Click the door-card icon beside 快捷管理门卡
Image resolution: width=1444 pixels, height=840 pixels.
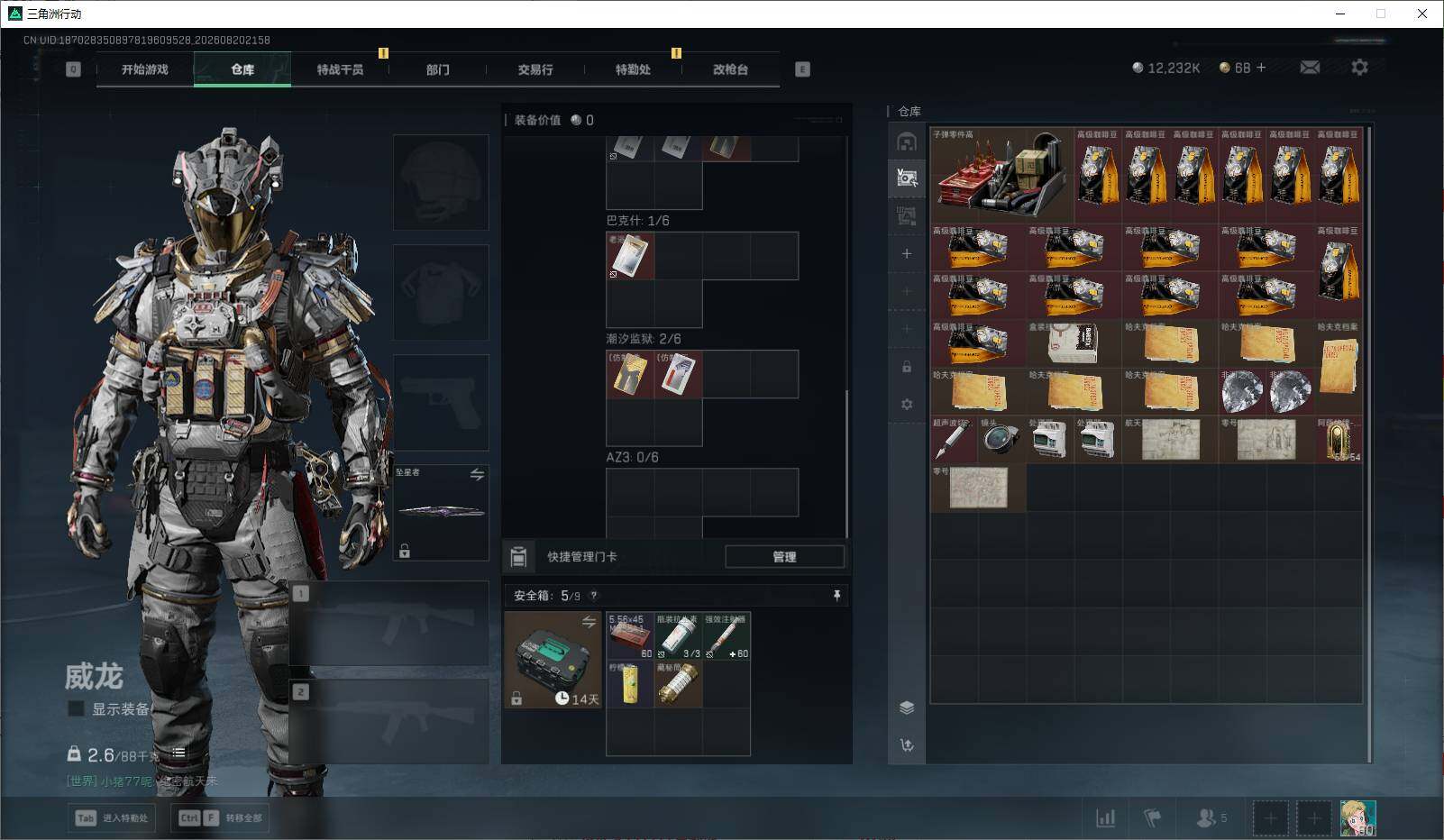pyautogui.click(x=518, y=557)
